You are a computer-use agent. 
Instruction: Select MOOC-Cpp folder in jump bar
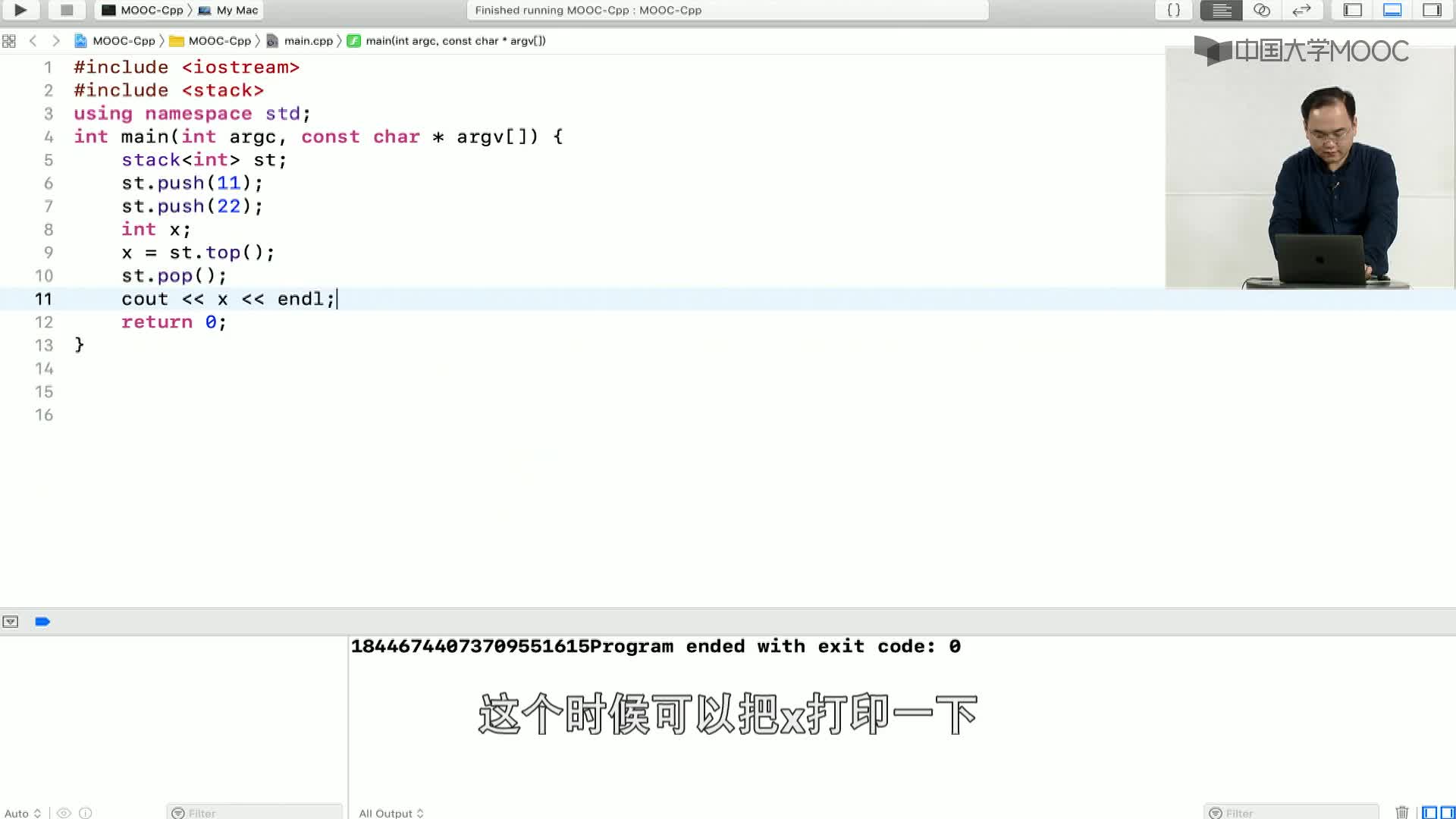tap(210, 41)
